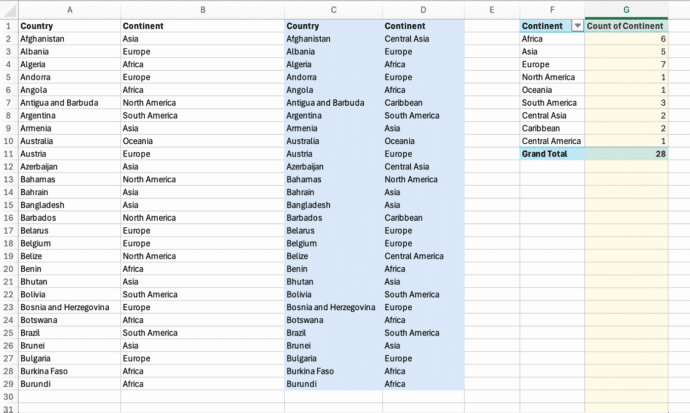Click Central America in the pivot table
Image resolution: width=690 pixels, height=413 pixels.
[x=551, y=141]
